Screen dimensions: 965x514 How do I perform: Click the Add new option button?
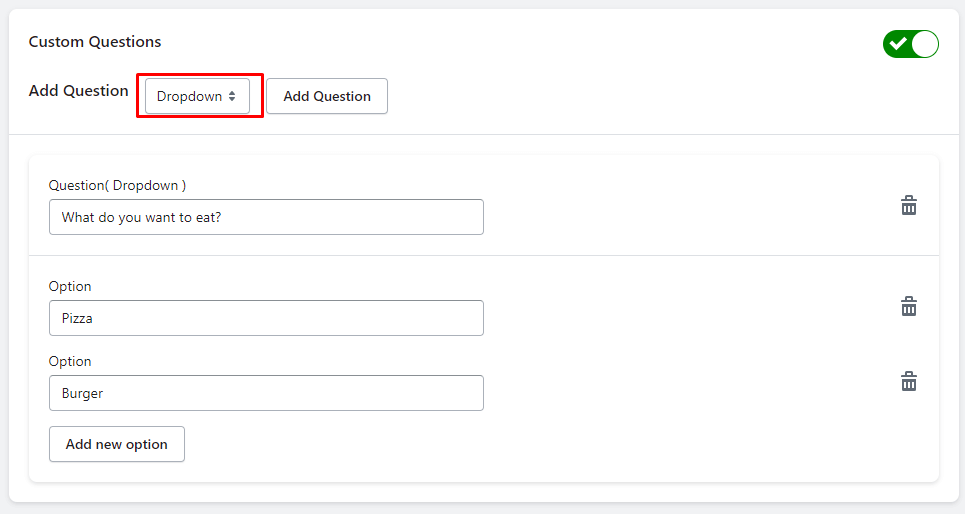pyautogui.click(x=117, y=444)
